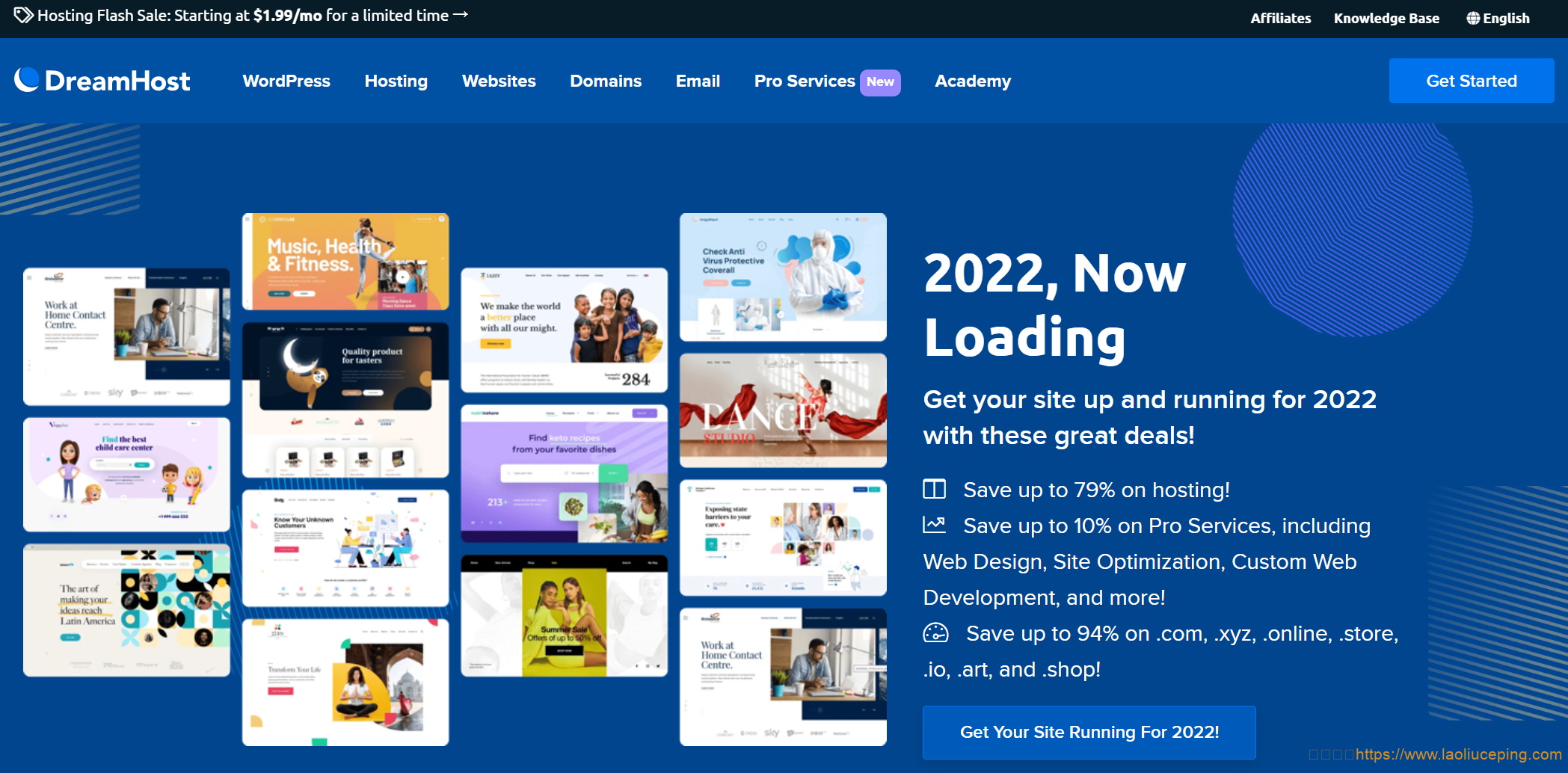Image resolution: width=1568 pixels, height=773 pixels.
Task: Select the 'Find keto recipes' template thumbnail
Action: click(x=565, y=474)
